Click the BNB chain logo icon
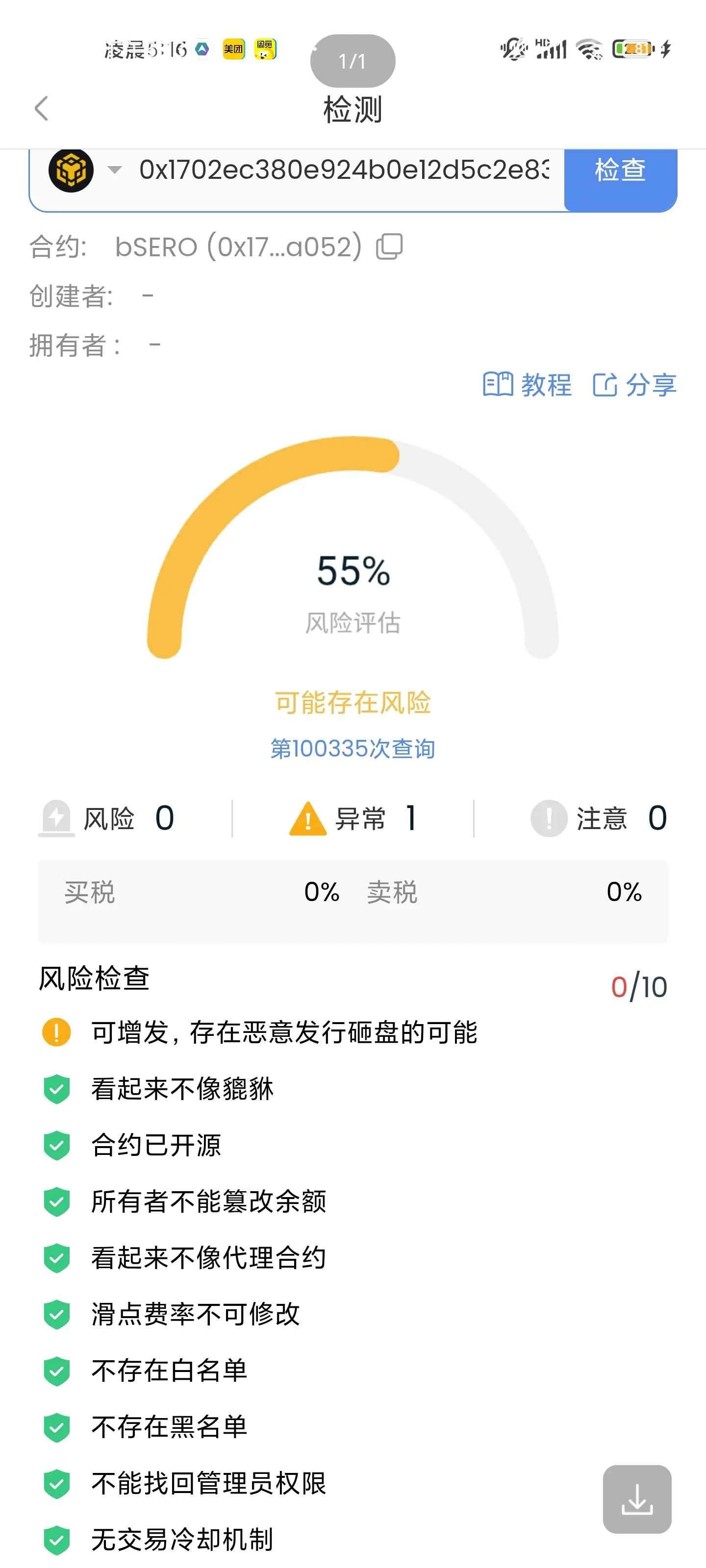 tap(71, 171)
